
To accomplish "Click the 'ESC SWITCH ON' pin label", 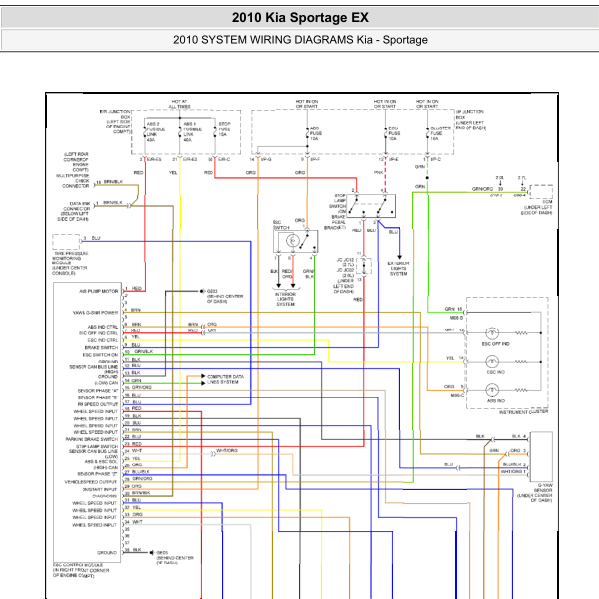I will click(100, 355).
